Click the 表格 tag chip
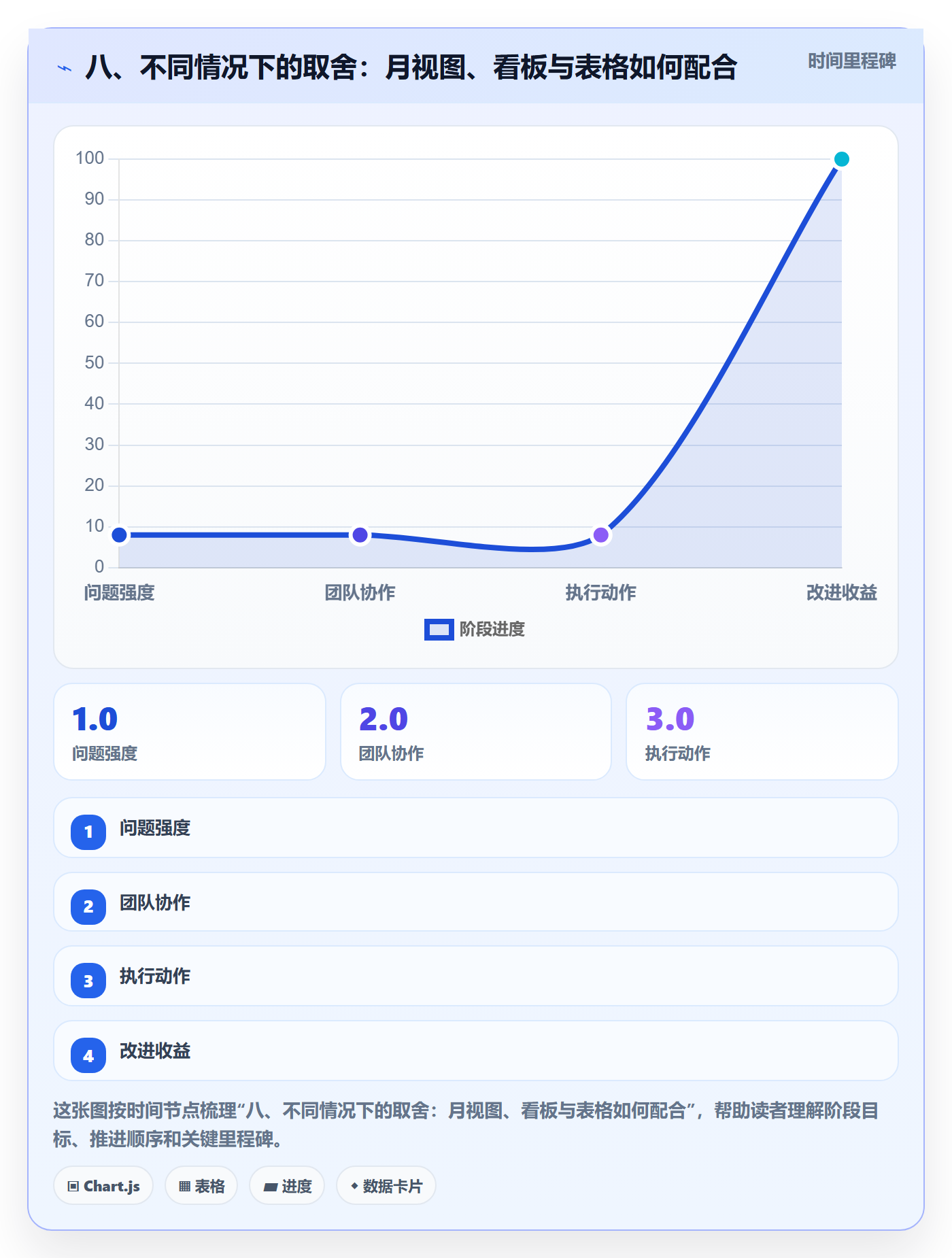The width and height of the screenshot is (952, 1258). 201,1186
